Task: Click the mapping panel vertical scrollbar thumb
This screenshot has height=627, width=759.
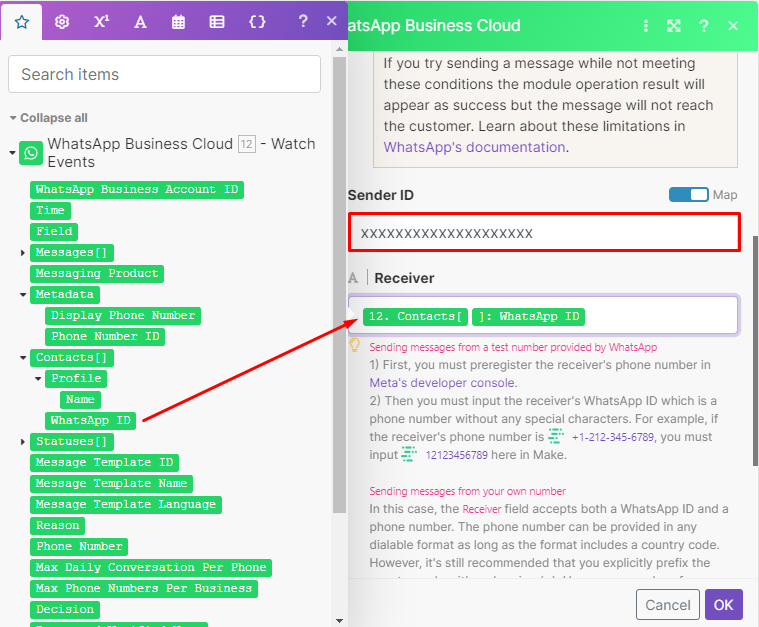Action: click(x=339, y=285)
